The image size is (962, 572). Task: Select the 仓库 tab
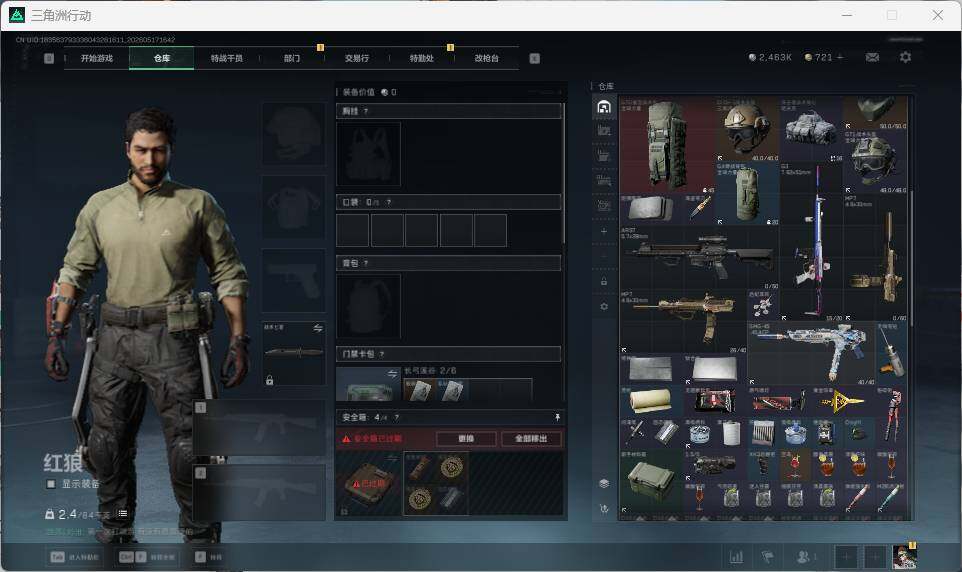(162, 58)
